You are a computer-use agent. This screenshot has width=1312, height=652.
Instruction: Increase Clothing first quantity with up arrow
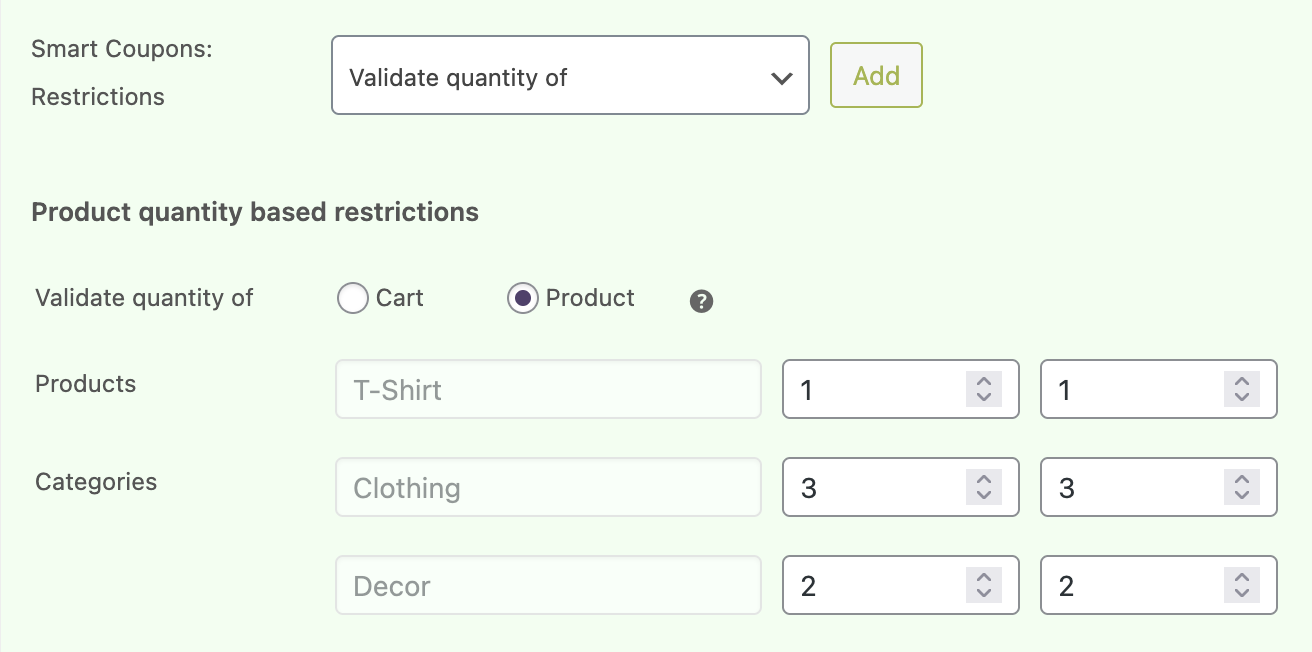(984, 480)
